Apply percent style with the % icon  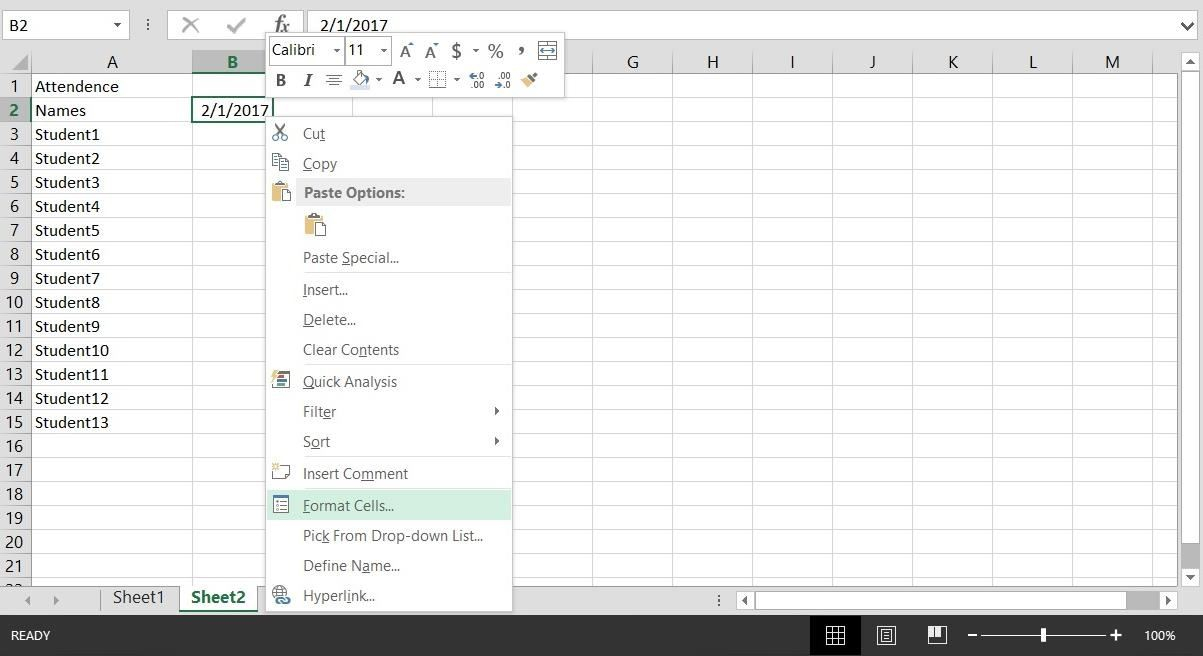tap(495, 50)
